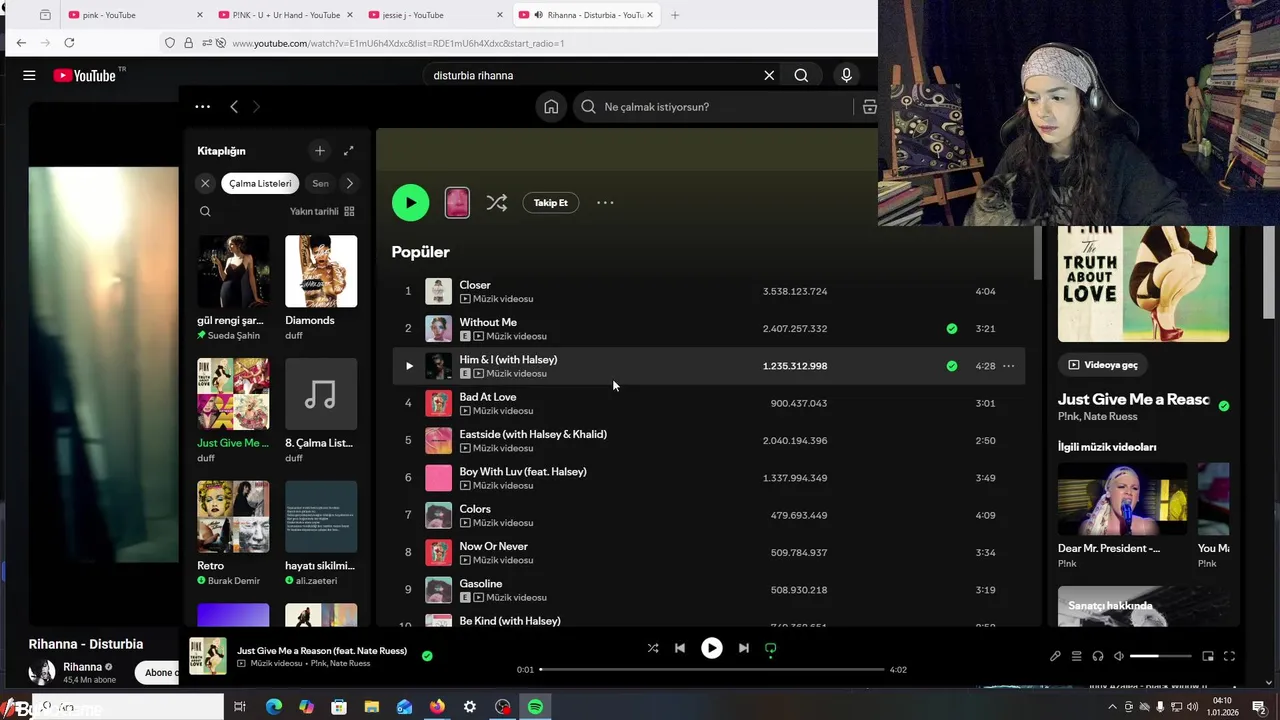Screen dimensions: 1280x720
Task: Open the Diamonds playlist
Action: [321, 288]
